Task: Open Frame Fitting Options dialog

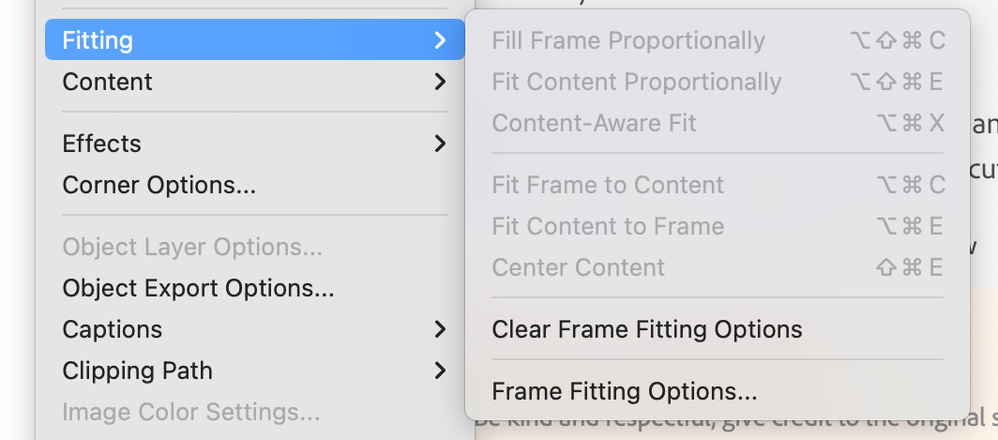Action: coord(624,391)
